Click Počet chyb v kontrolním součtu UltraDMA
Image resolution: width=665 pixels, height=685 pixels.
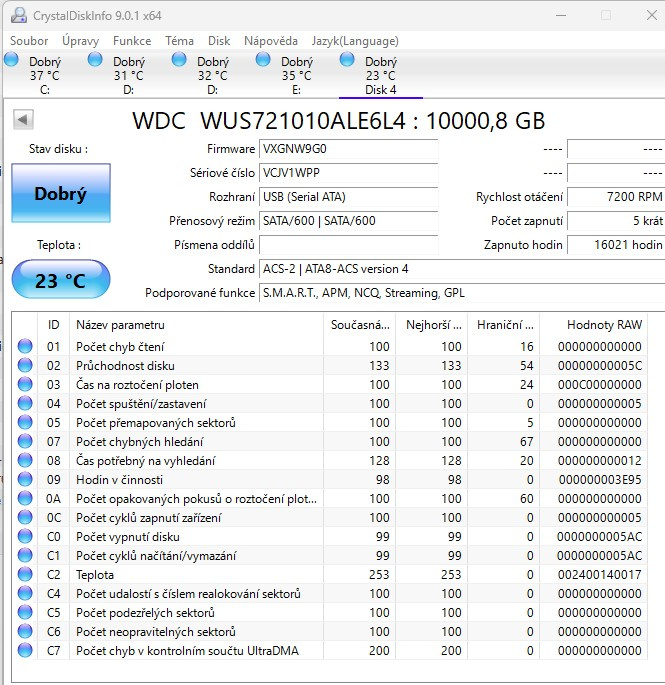click(187, 650)
